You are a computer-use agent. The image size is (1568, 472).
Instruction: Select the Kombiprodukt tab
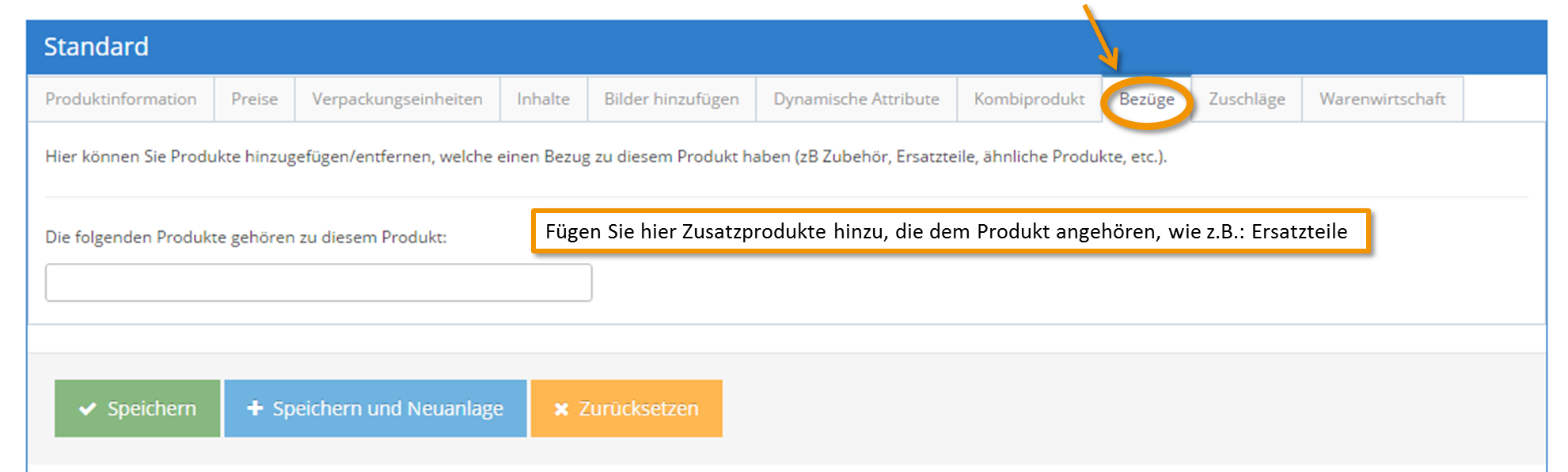coord(1030,99)
